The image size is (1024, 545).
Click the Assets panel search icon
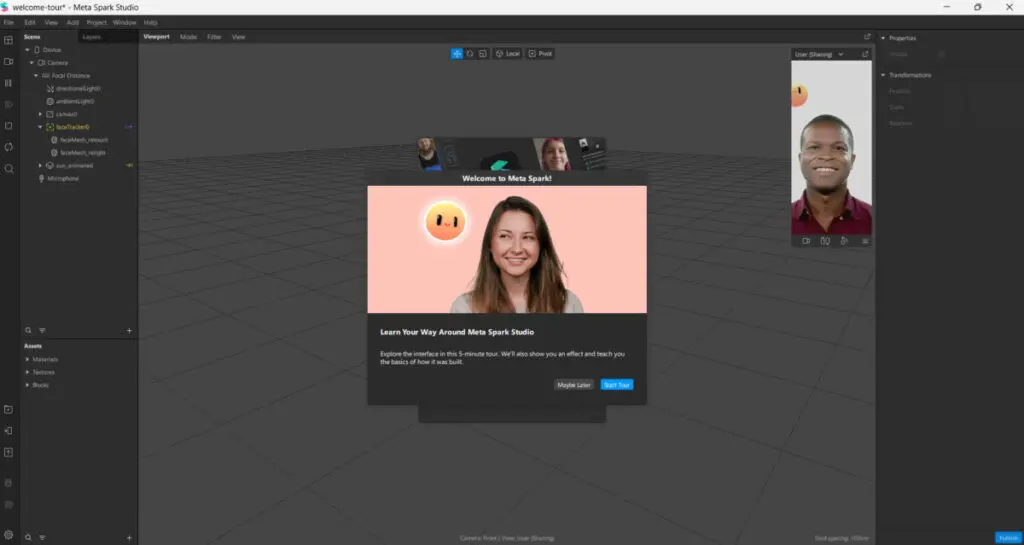pyautogui.click(x=28, y=538)
